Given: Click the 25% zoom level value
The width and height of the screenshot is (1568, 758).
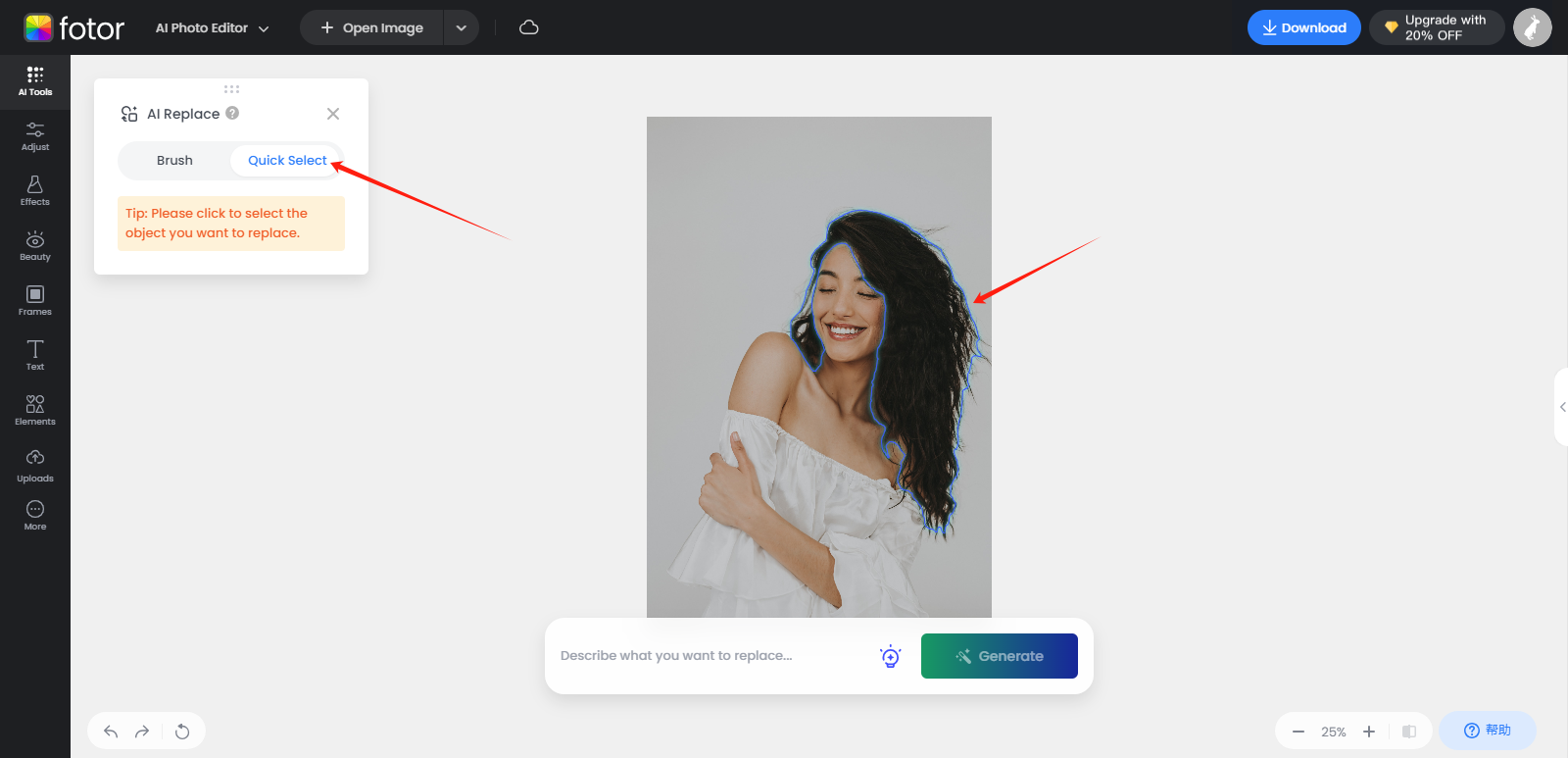Looking at the screenshot, I should point(1334,732).
